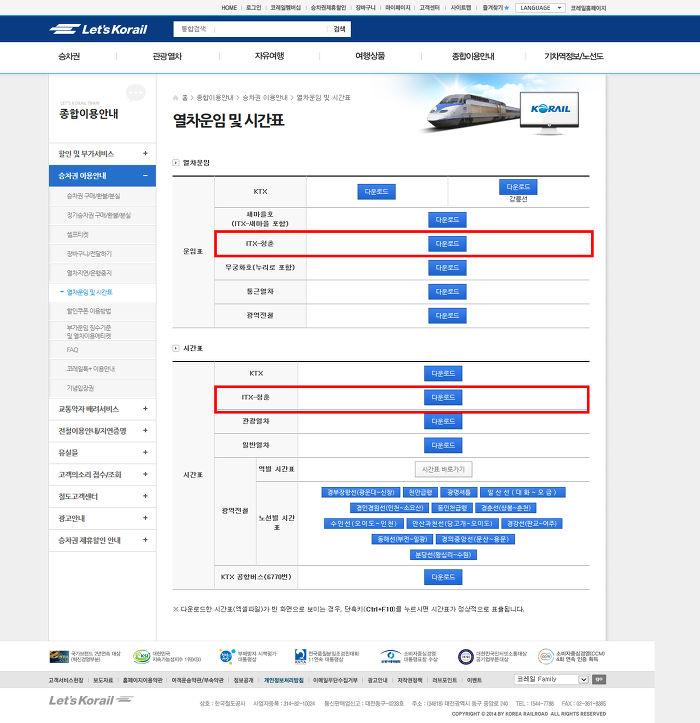The image size is (700, 723).
Task: Click the go button beside 코레일 Family
Action: (x=599, y=679)
